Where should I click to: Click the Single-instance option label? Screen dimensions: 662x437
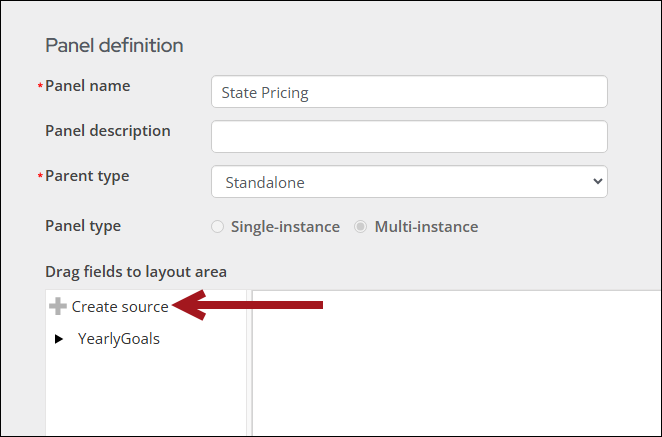coord(285,227)
